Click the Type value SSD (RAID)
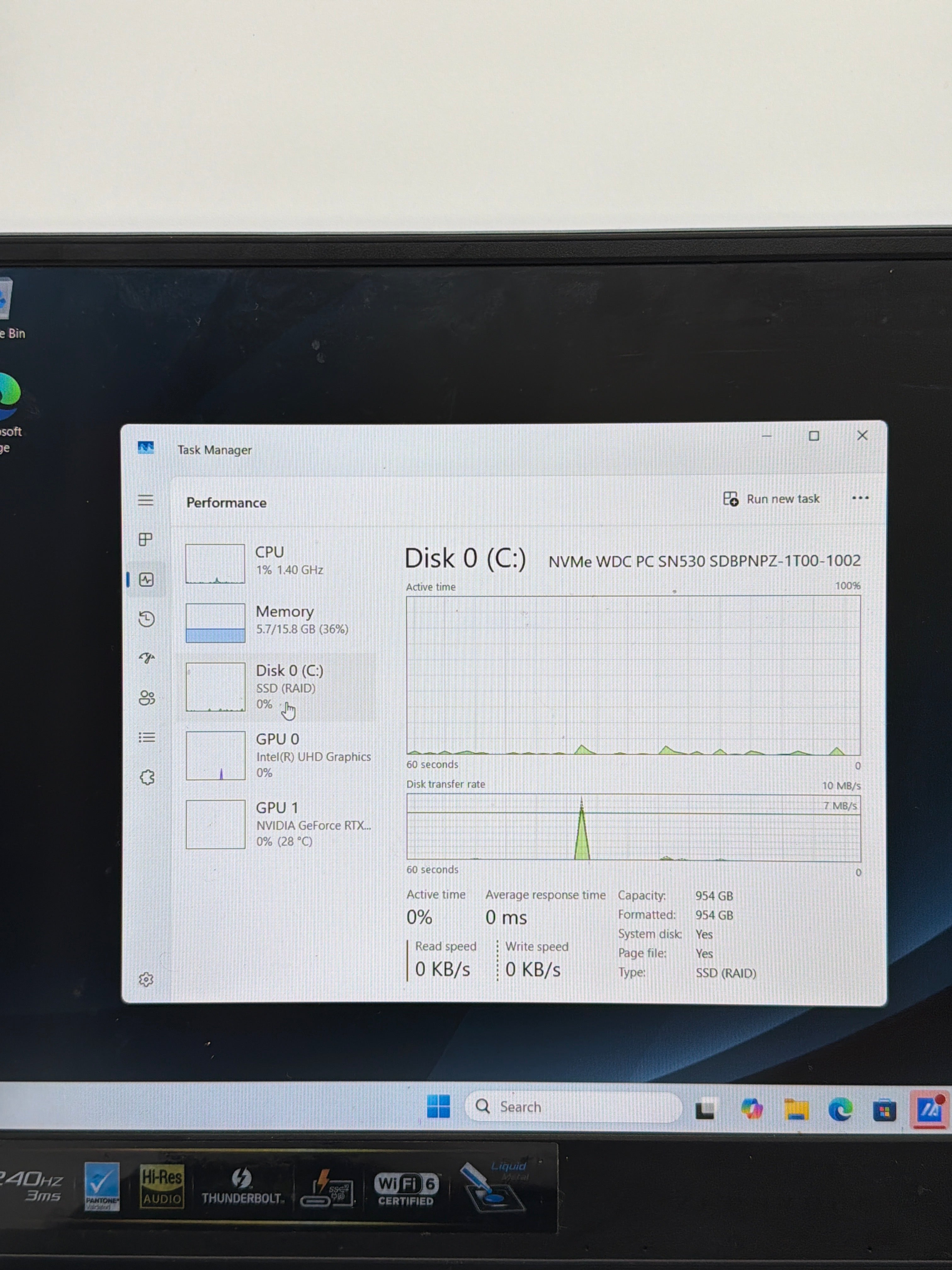This screenshot has width=952, height=1270. tap(726, 973)
